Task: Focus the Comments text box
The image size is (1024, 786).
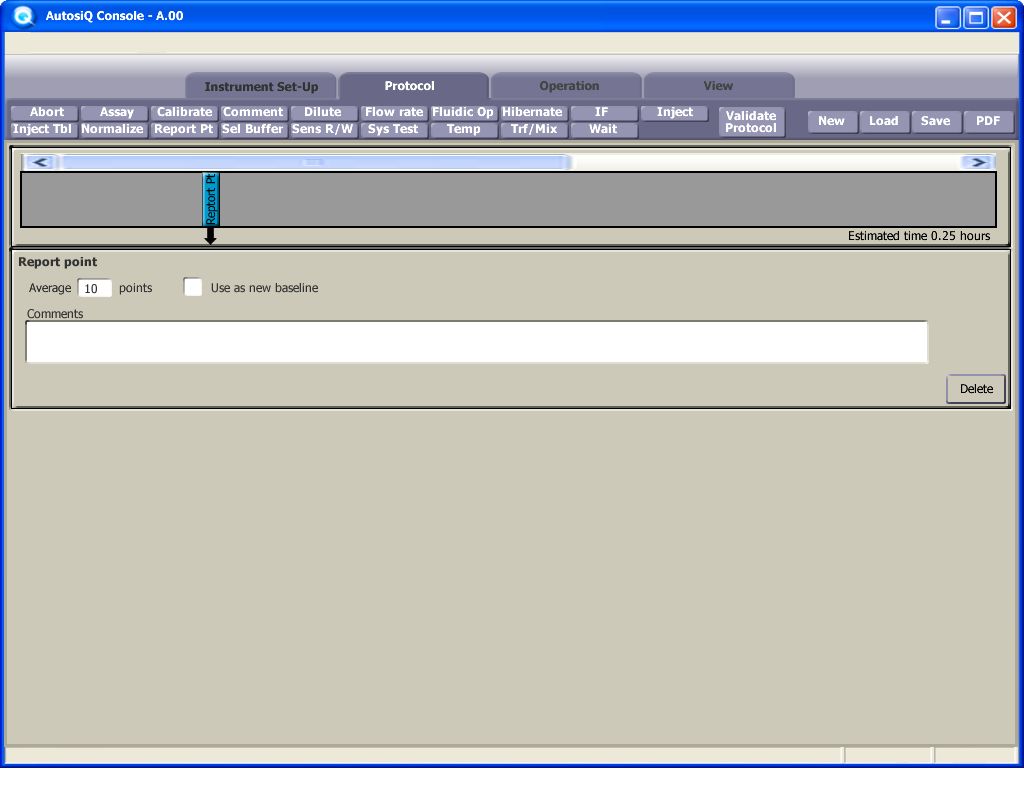Action: 477,341
